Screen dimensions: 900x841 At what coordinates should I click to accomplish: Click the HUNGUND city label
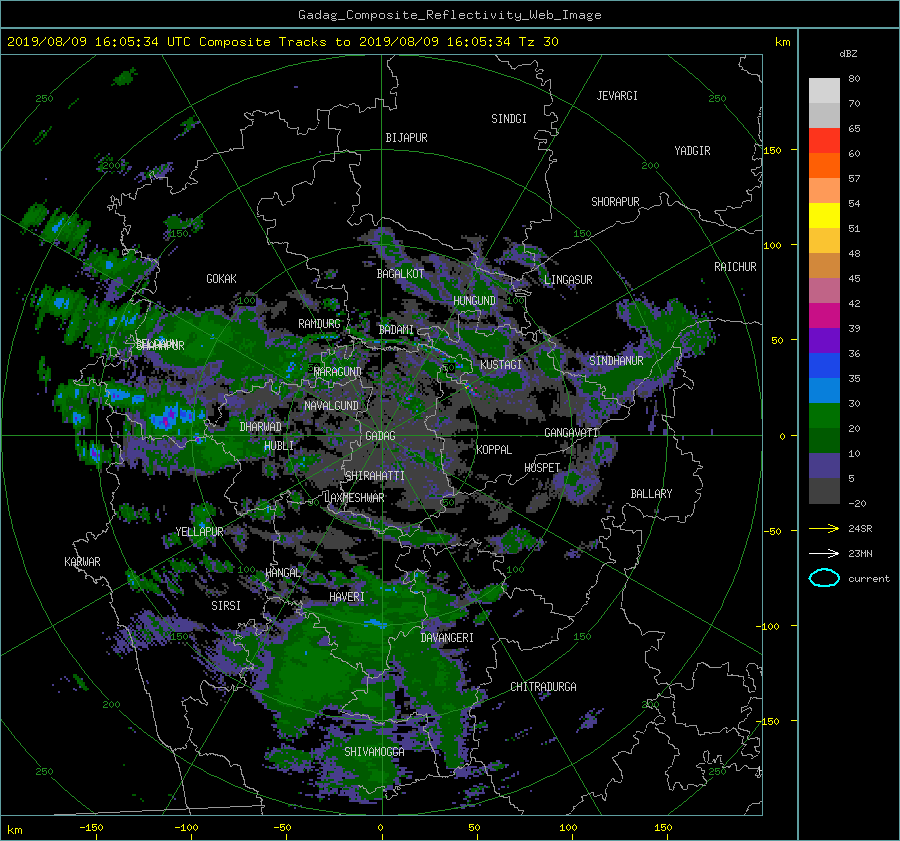tap(474, 301)
